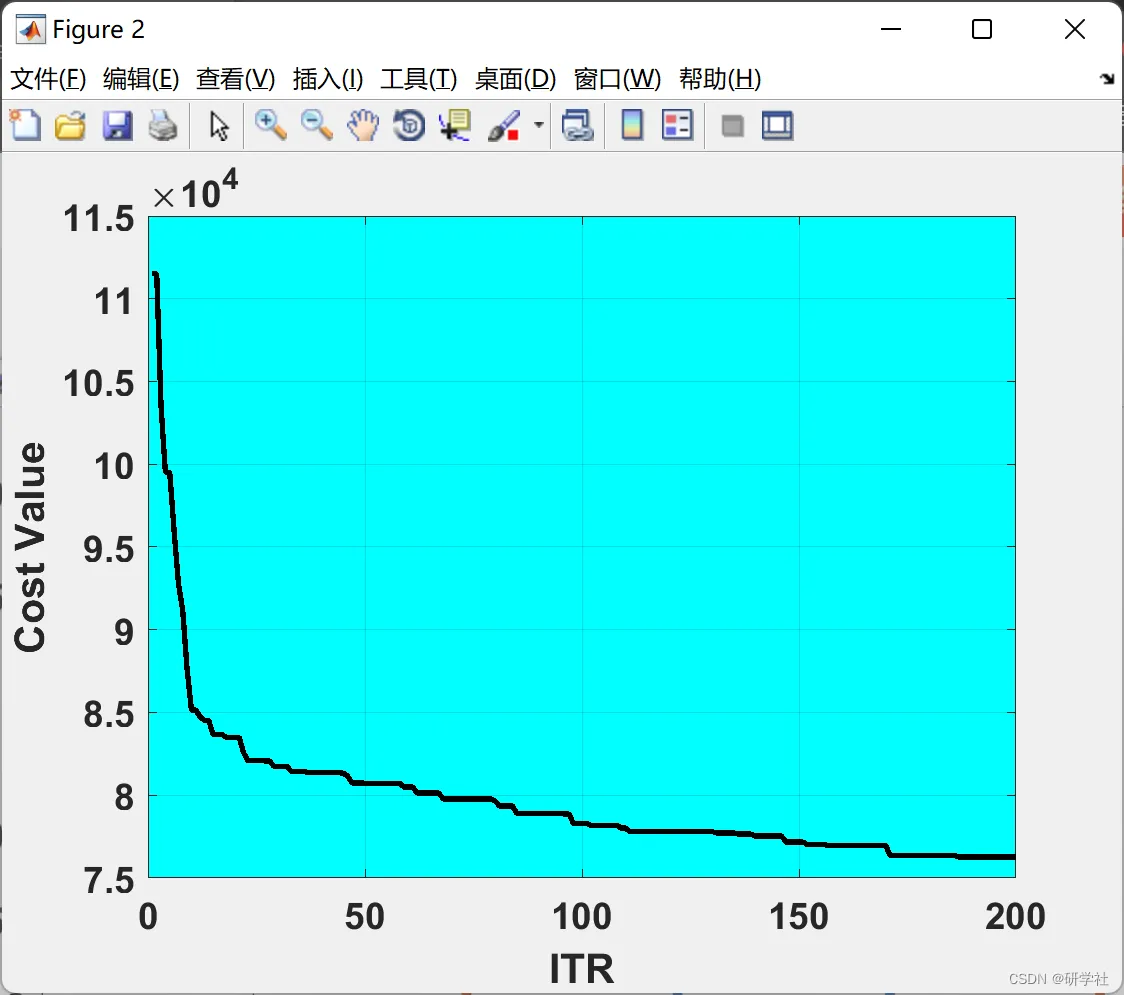Screen dimensions: 1124x995
Task: Open the 文件(F) menu
Action: pyautogui.click(x=48, y=79)
